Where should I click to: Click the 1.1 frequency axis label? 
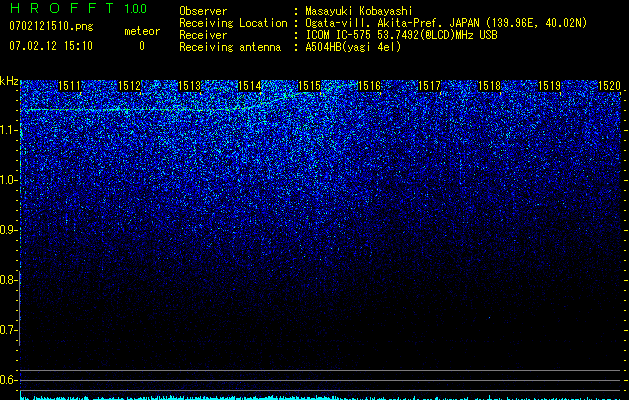pyautogui.click(x=8, y=130)
